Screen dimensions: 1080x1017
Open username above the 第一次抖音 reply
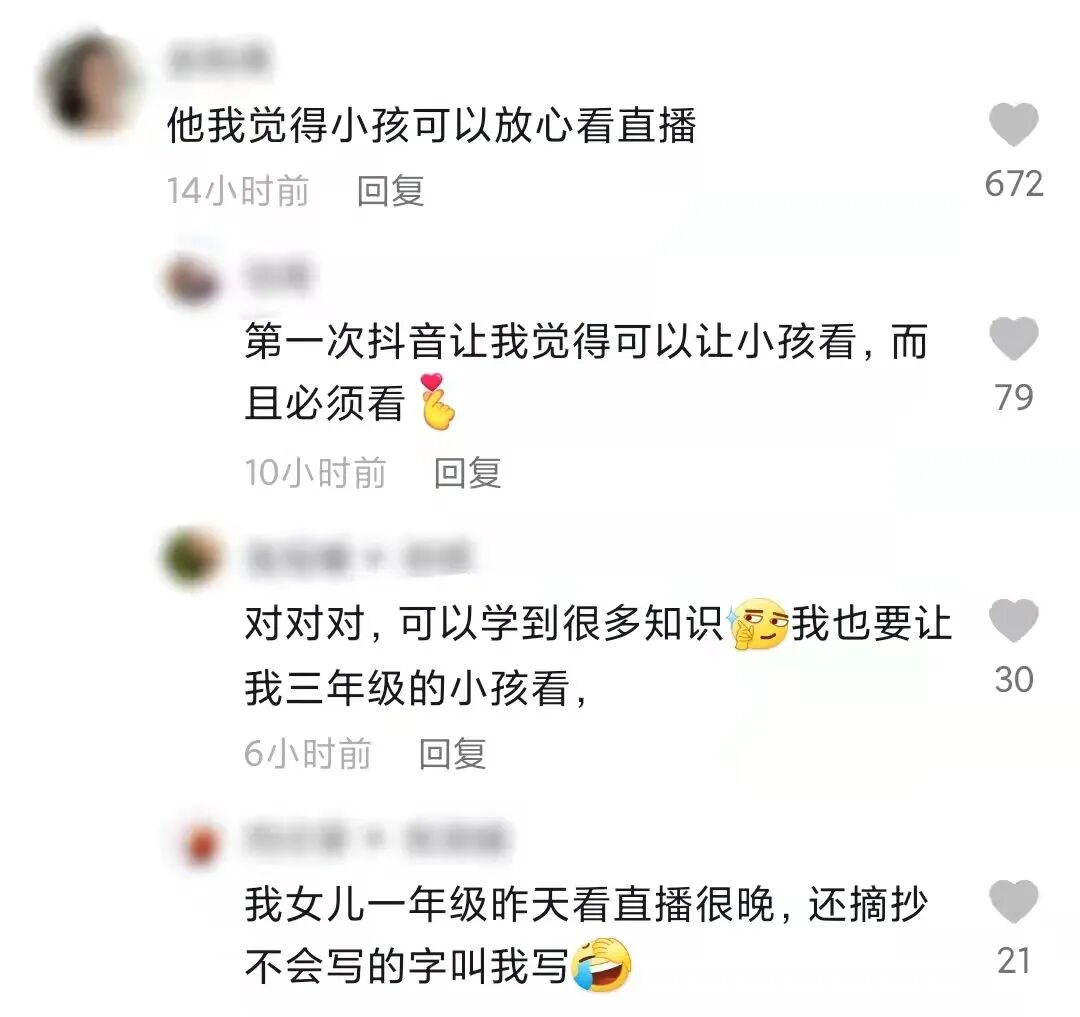pyautogui.click(x=277, y=276)
